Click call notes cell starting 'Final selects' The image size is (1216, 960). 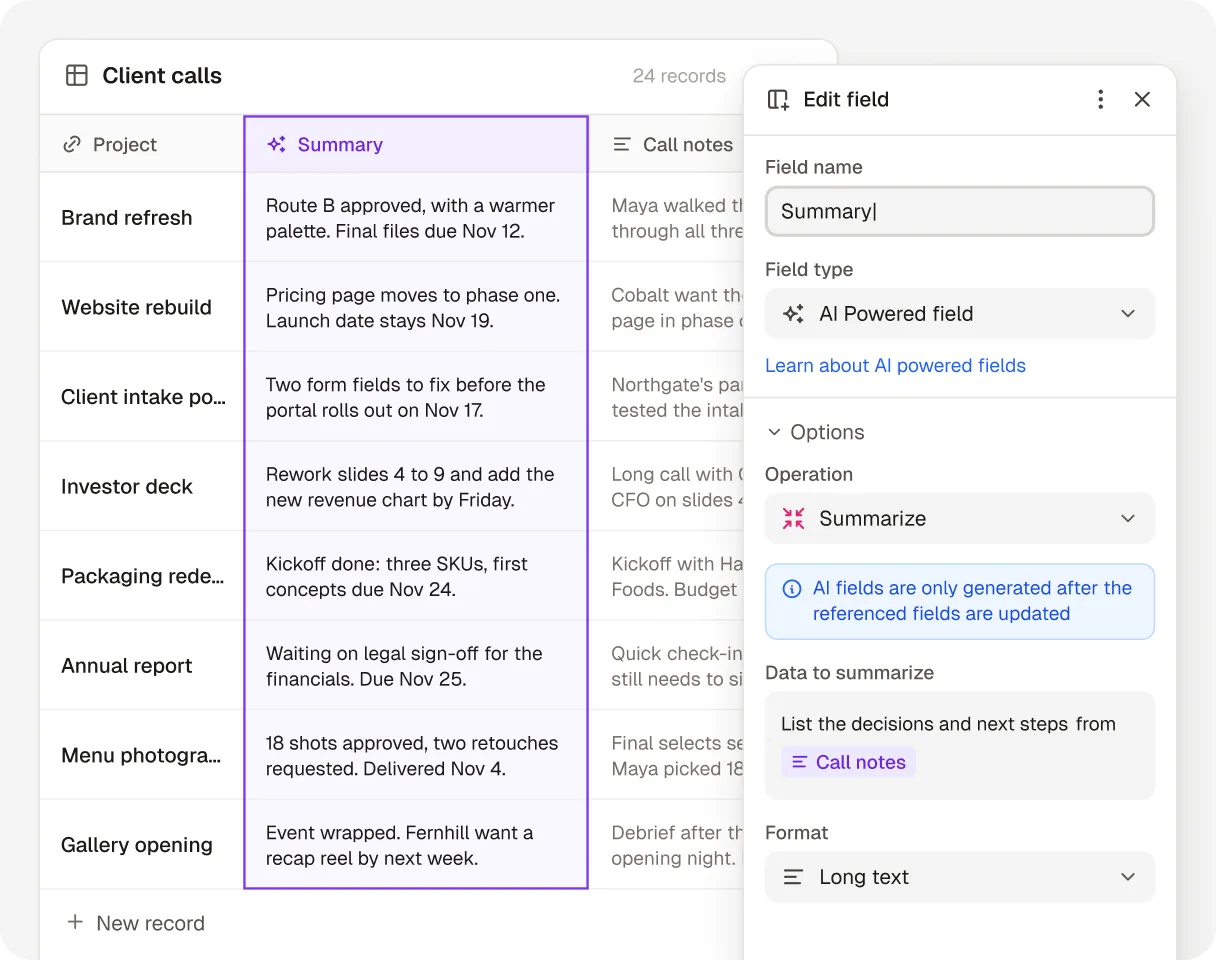coord(668,755)
